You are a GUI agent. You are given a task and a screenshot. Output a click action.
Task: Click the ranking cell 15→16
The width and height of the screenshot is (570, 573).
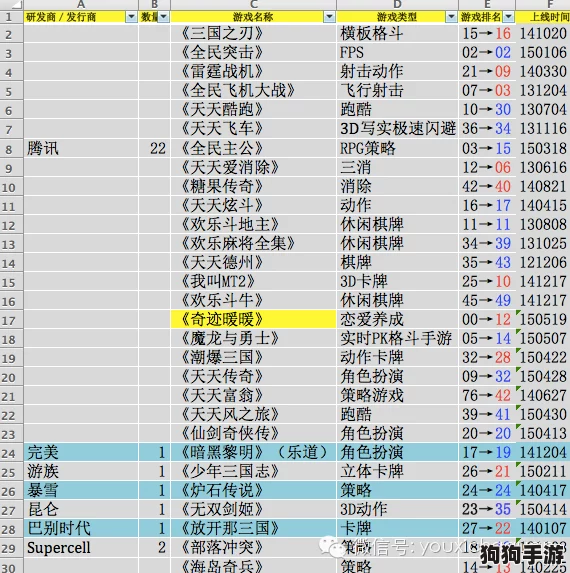tap(487, 34)
